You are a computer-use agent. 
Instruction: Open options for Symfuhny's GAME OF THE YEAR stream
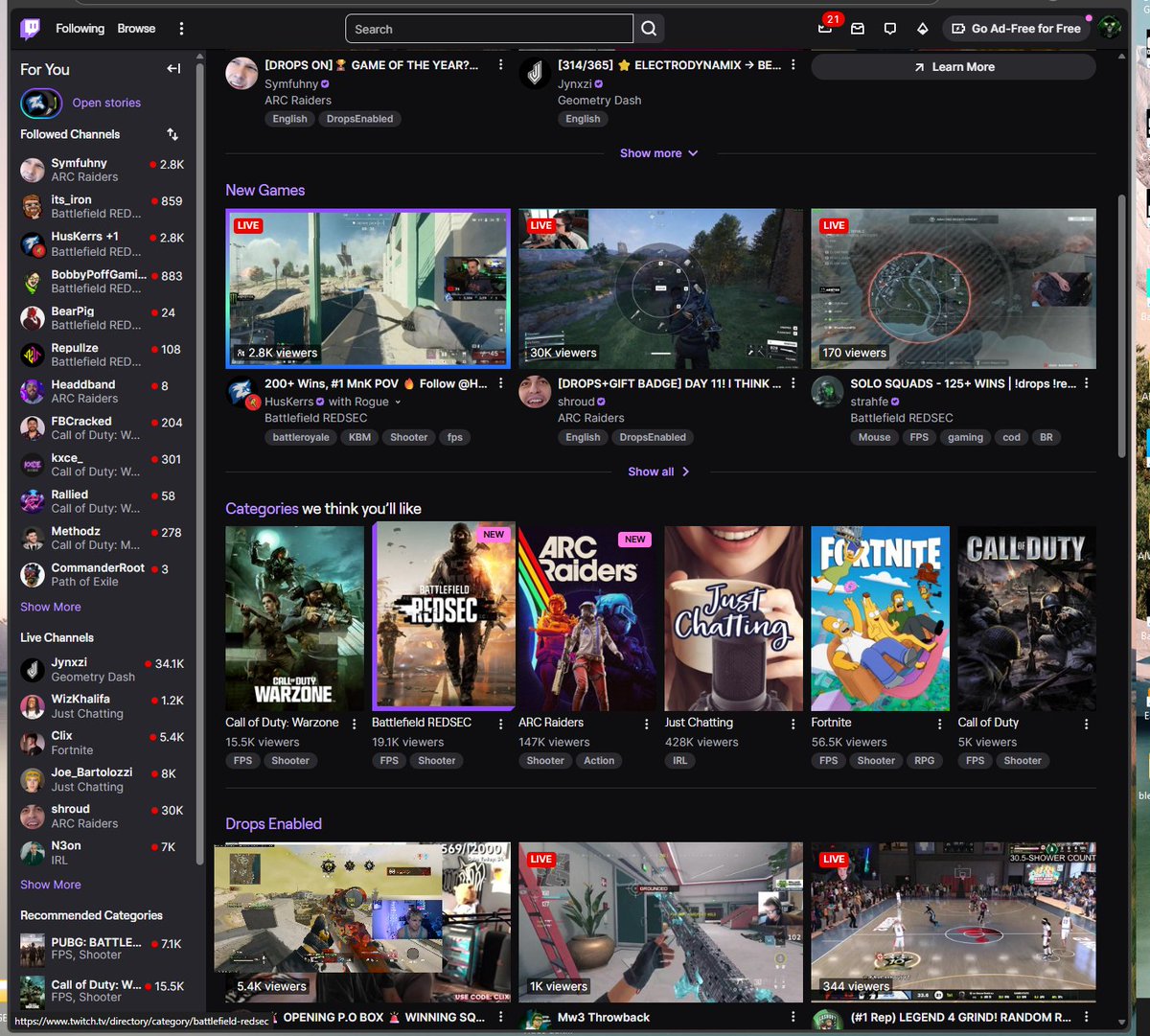pos(500,65)
